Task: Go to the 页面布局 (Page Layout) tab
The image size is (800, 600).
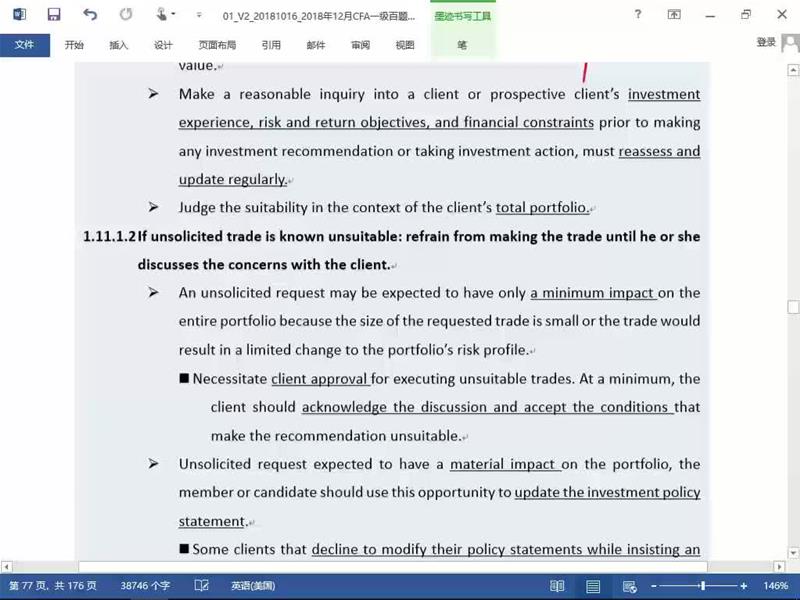Action: pyautogui.click(x=217, y=45)
